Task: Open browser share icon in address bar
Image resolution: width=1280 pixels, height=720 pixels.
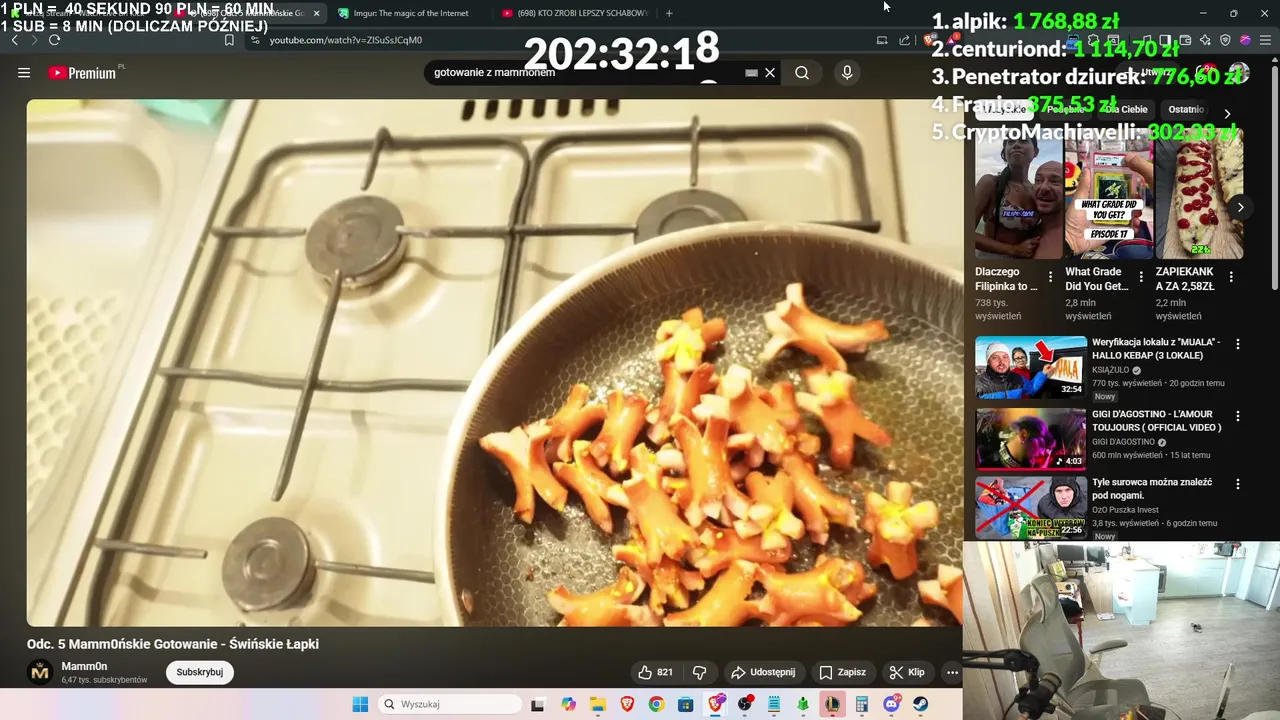Action: pos(905,40)
